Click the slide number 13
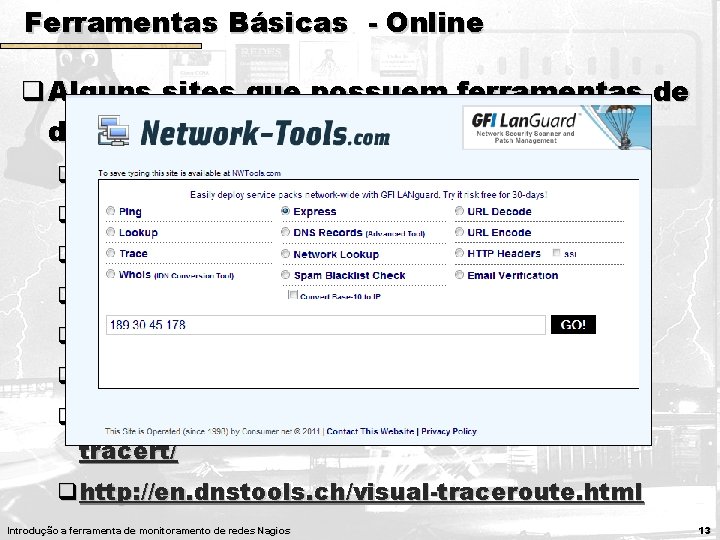 [704, 530]
